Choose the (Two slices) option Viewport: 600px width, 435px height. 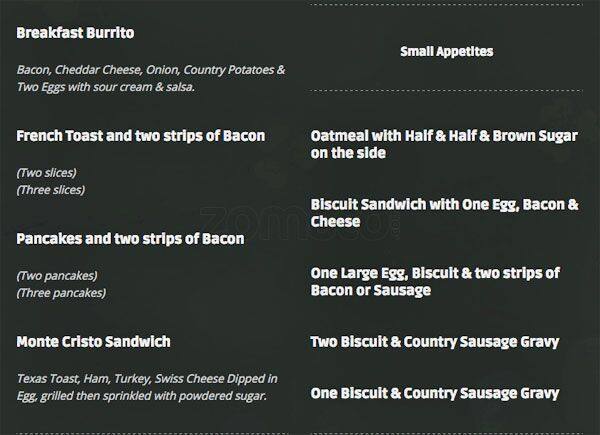pyautogui.click(x=46, y=172)
